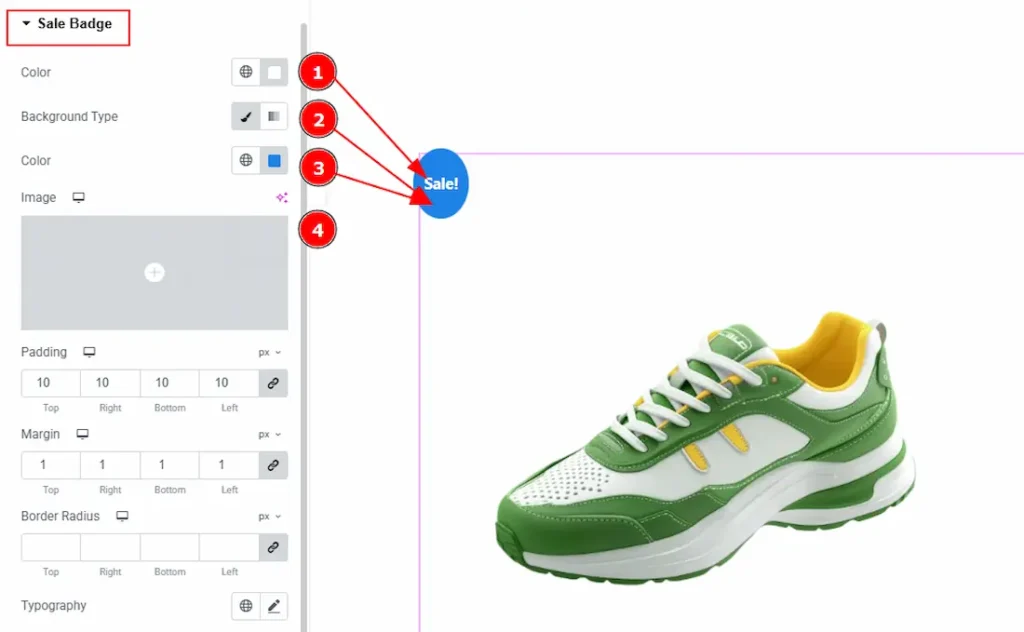This screenshot has width=1024, height=632.
Task: Click responsive device icon next to Border Radius
Action: coord(122,516)
